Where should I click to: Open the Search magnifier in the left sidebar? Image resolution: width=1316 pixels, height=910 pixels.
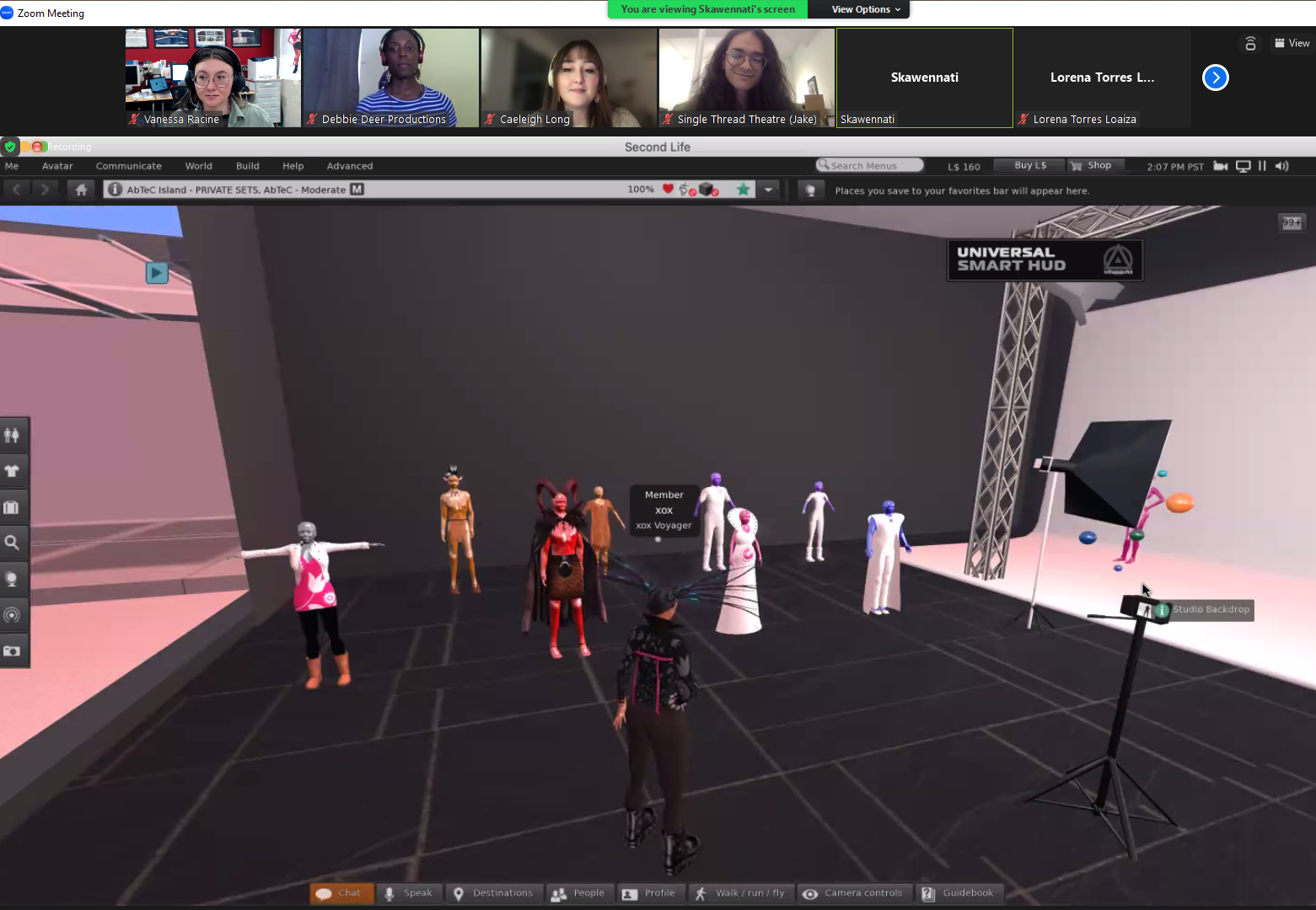tap(12, 543)
